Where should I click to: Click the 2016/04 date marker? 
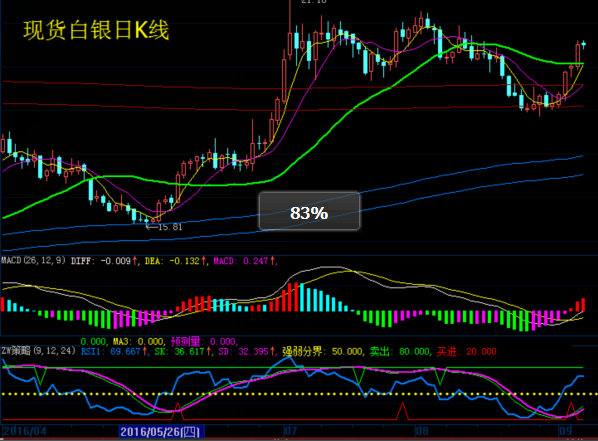pos(25,431)
